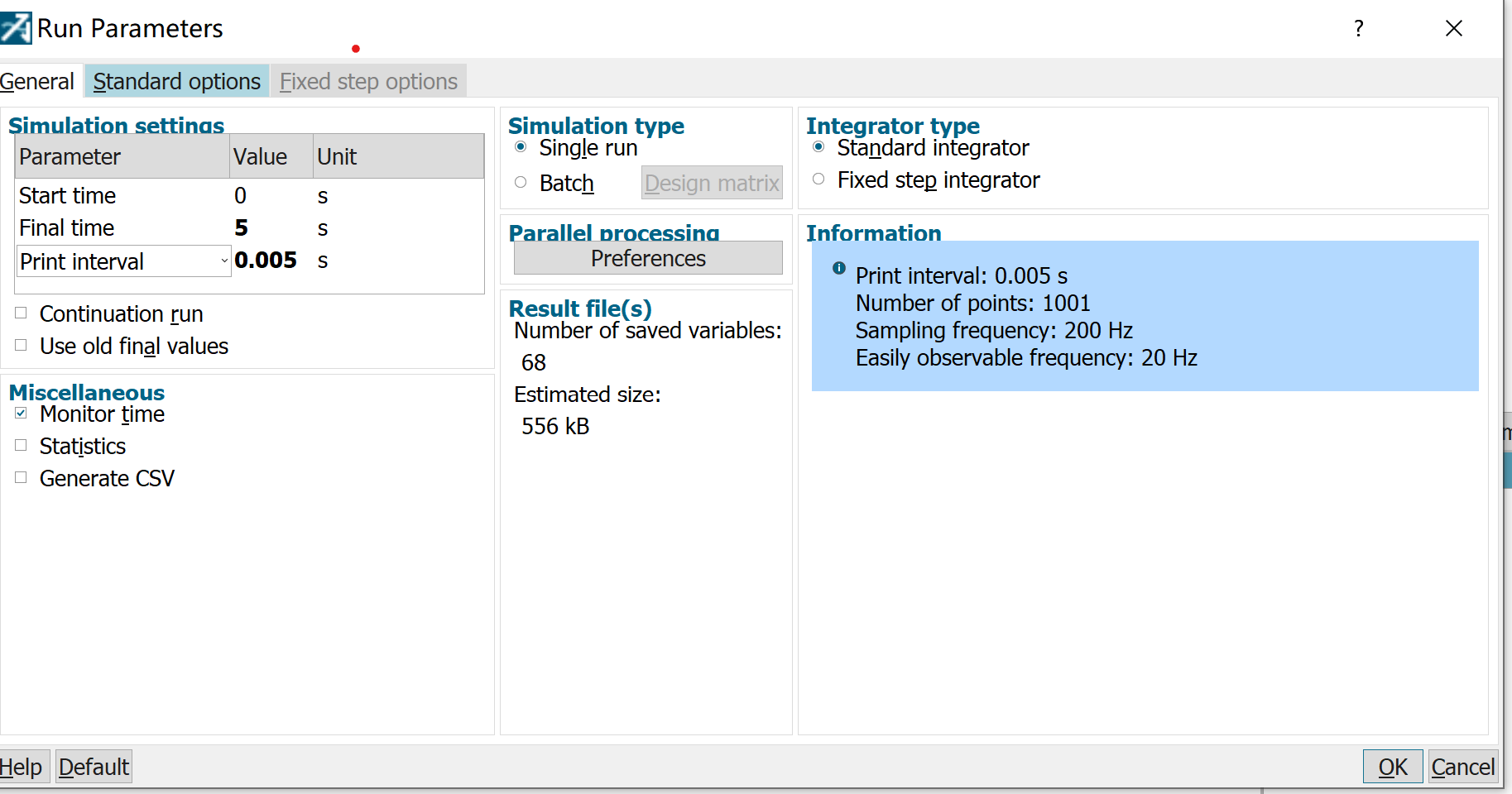Screen dimensions: 1512x794
Task: Click the Cancel button
Action: coord(1463,767)
